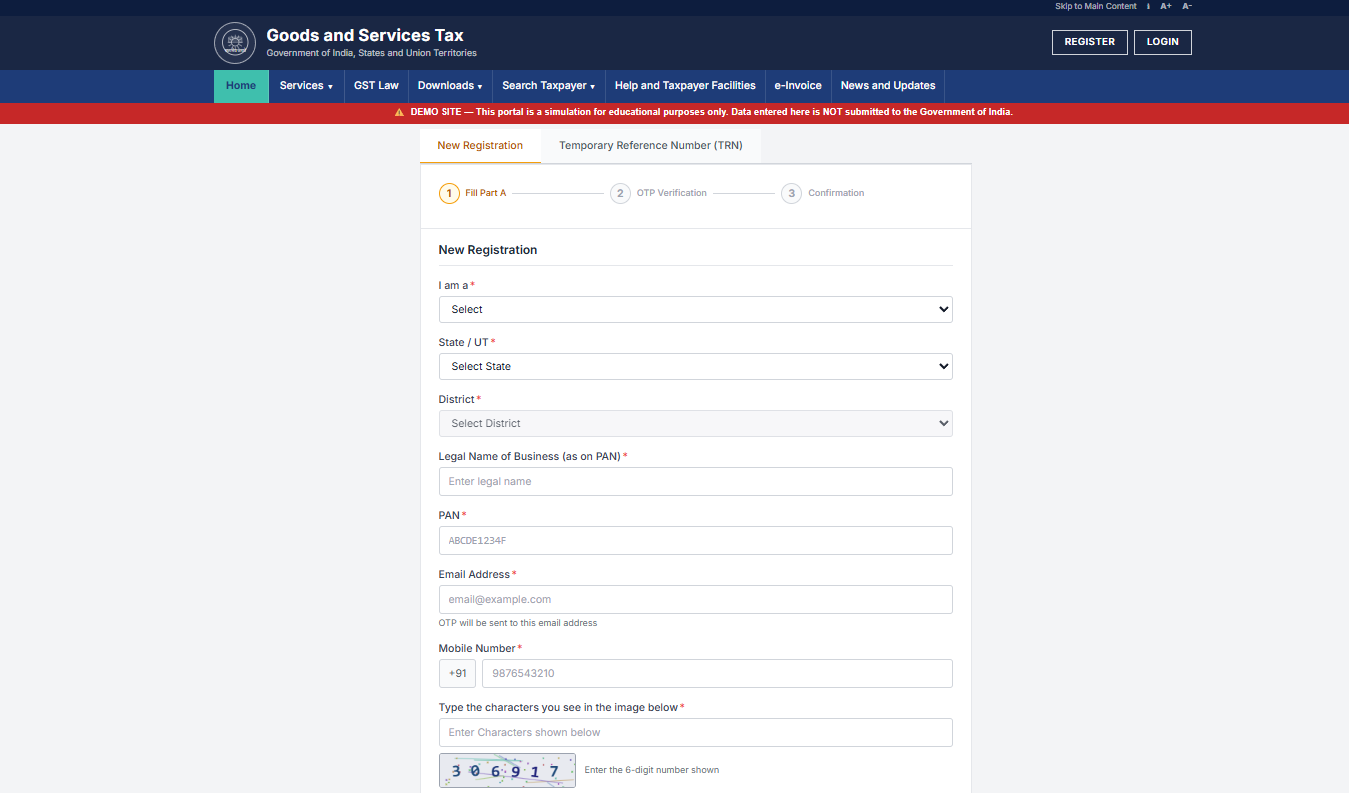Focus the Mobile Number field

tap(717, 674)
